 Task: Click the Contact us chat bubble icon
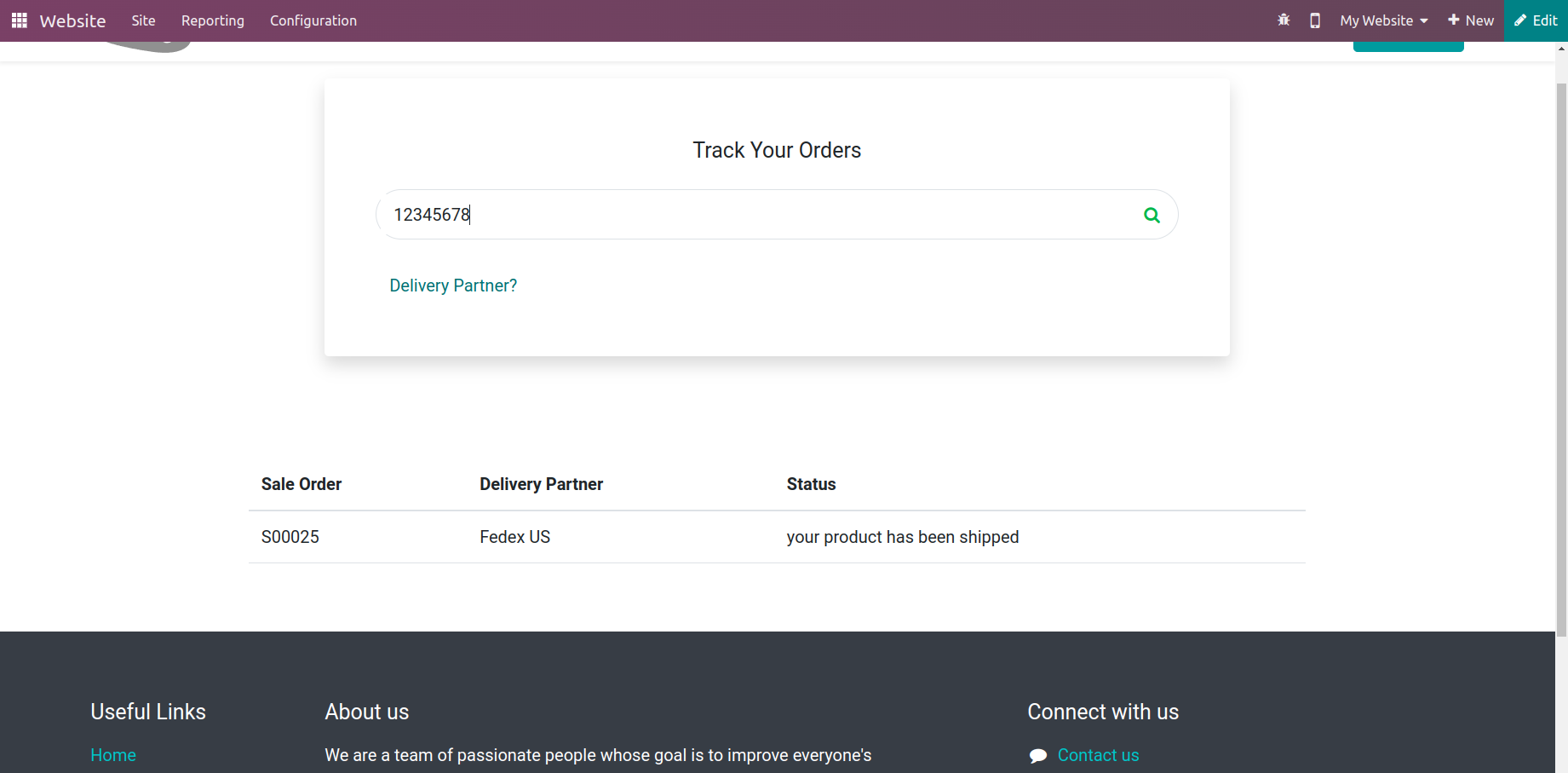click(1038, 756)
